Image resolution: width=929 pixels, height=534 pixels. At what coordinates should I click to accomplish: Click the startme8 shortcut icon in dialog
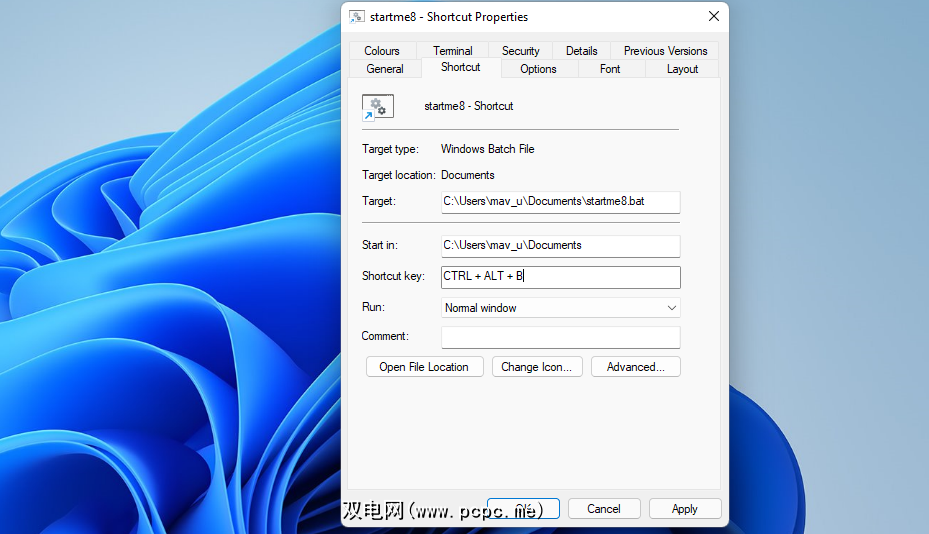pyautogui.click(x=378, y=107)
